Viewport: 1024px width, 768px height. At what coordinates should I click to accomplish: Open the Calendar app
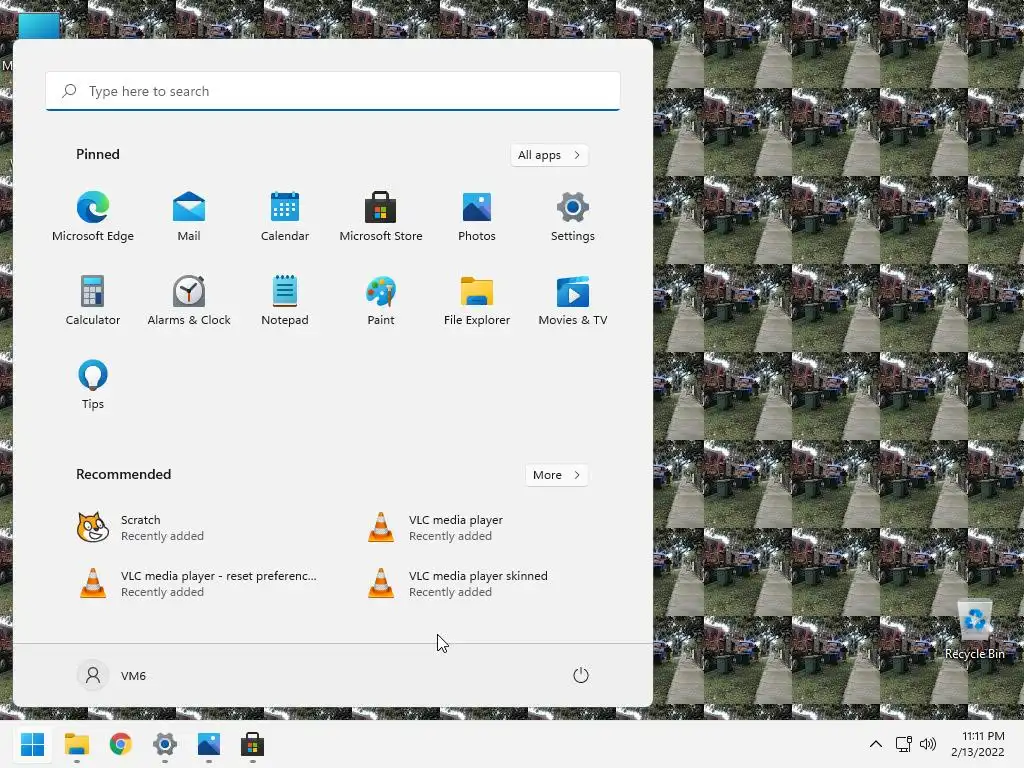click(x=285, y=217)
